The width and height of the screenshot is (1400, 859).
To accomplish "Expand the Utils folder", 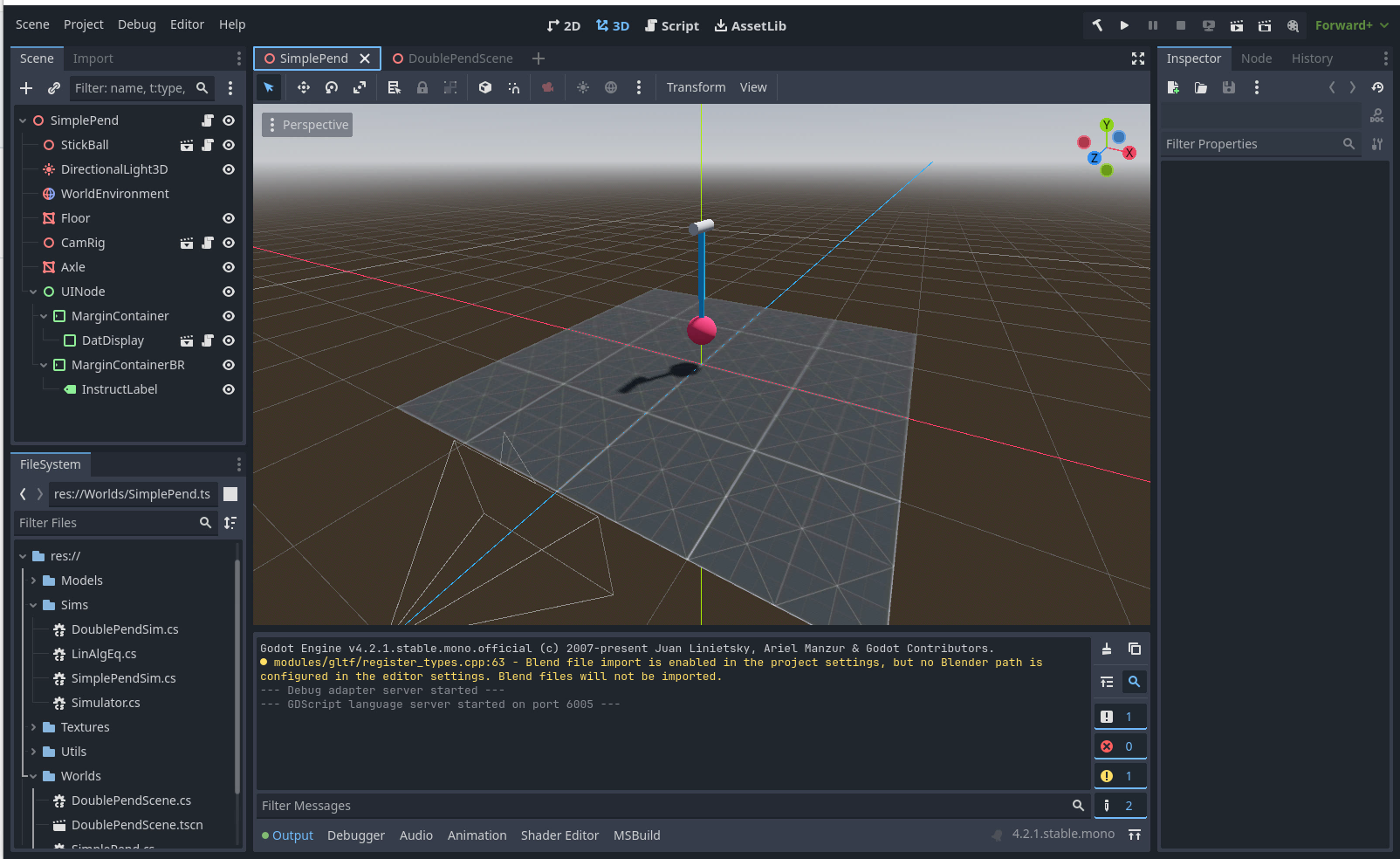I will point(33,752).
